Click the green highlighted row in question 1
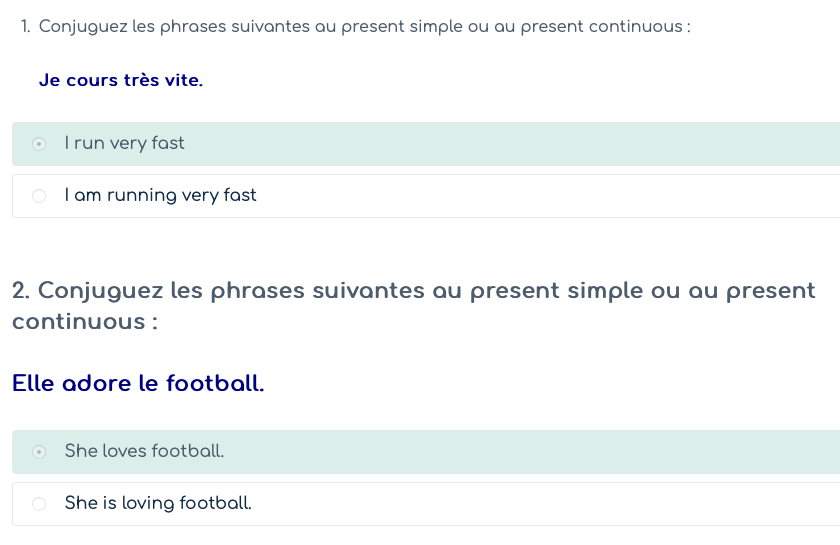This screenshot has width=840, height=545. tap(500, 144)
